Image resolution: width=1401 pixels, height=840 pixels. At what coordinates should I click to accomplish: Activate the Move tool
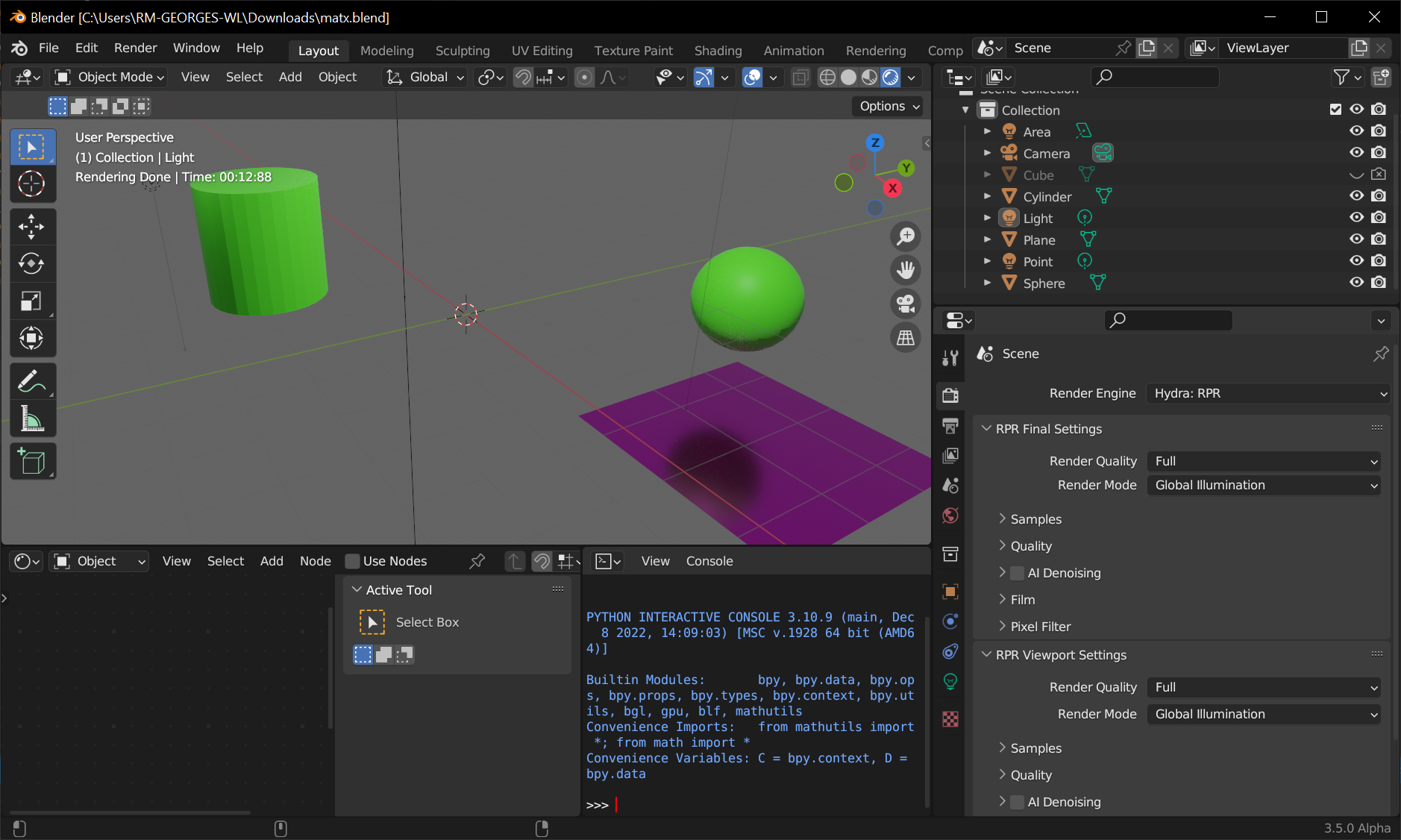32,227
